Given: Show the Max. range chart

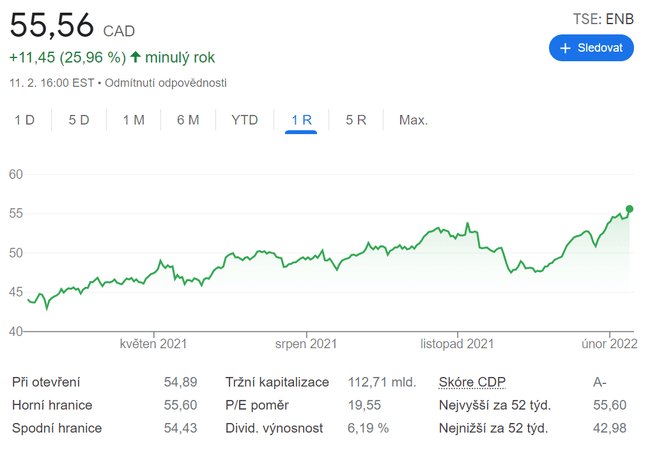Looking at the screenshot, I should (x=413, y=120).
